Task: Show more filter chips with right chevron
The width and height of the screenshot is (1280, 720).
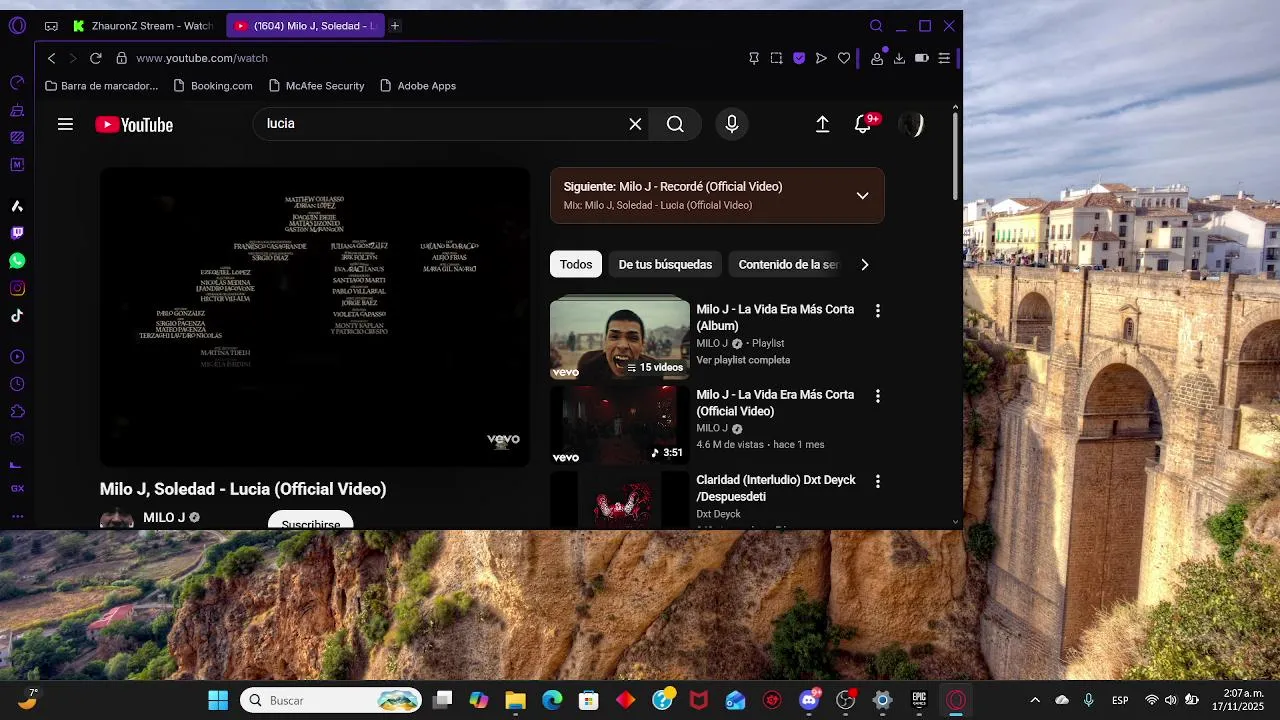Action: point(865,265)
